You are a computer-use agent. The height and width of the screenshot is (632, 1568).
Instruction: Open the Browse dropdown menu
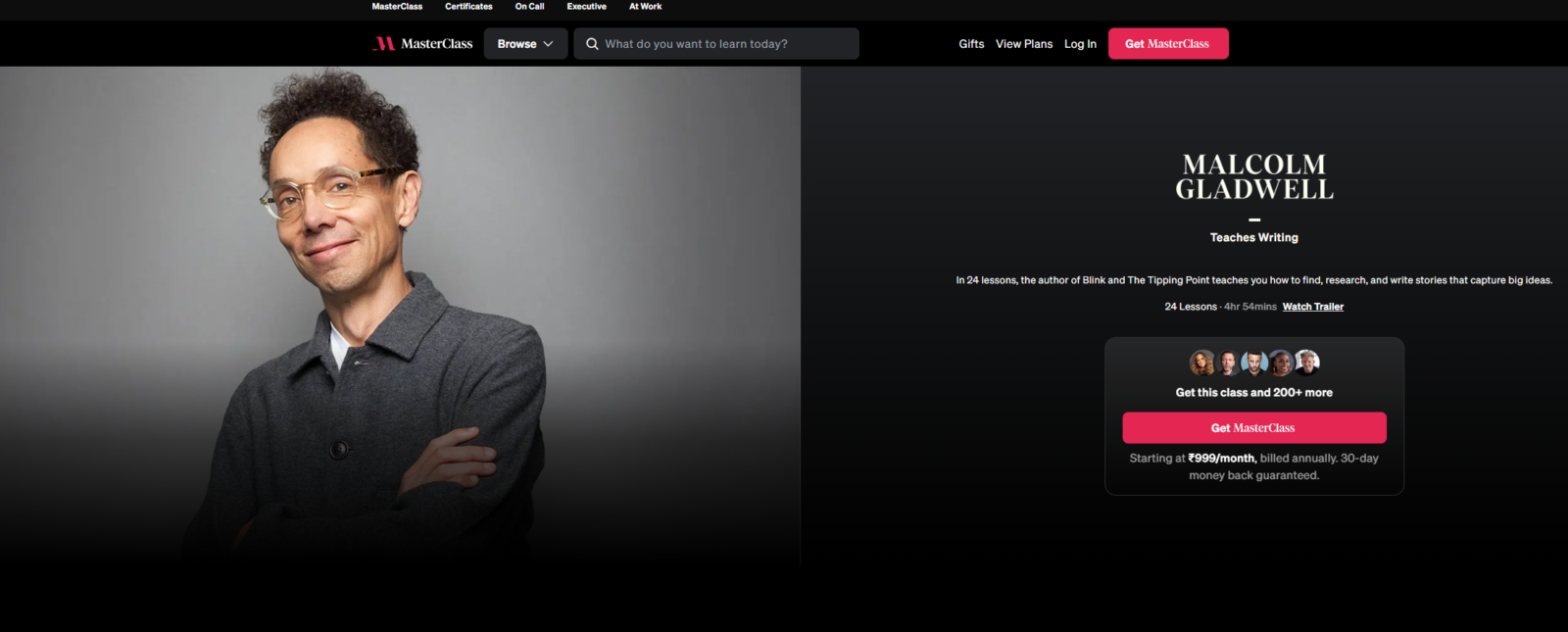[x=525, y=44]
